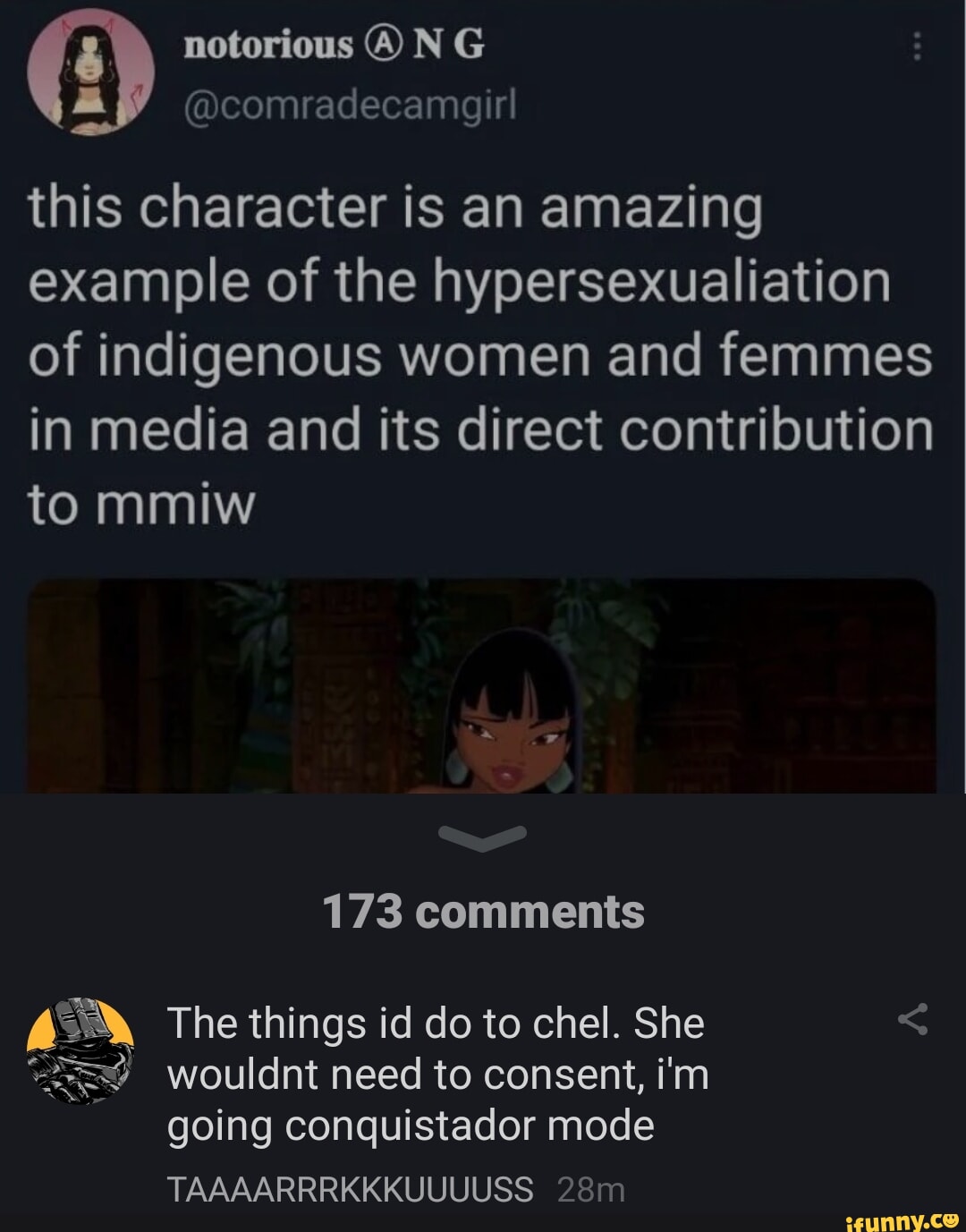Click the smiley face in ifunny watermark

(x=952, y=1218)
